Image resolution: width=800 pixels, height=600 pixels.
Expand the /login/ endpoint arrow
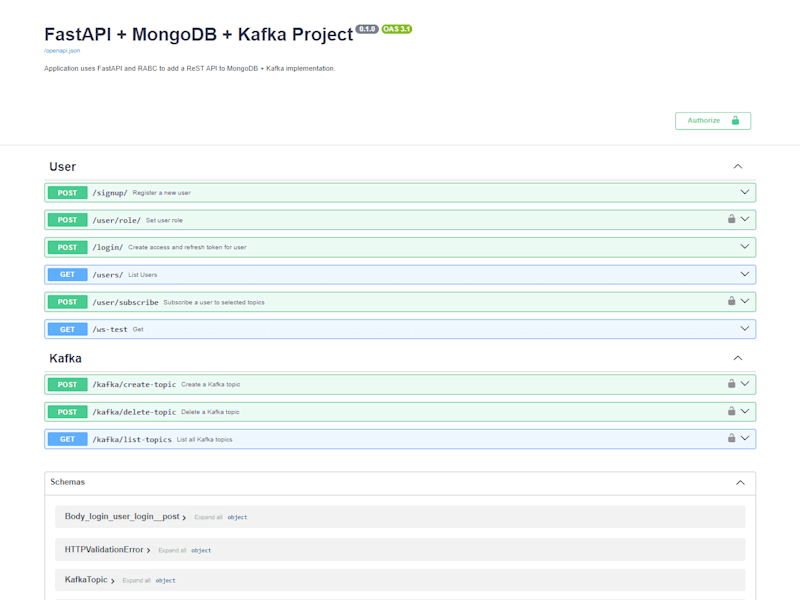pyautogui.click(x=745, y=247)
